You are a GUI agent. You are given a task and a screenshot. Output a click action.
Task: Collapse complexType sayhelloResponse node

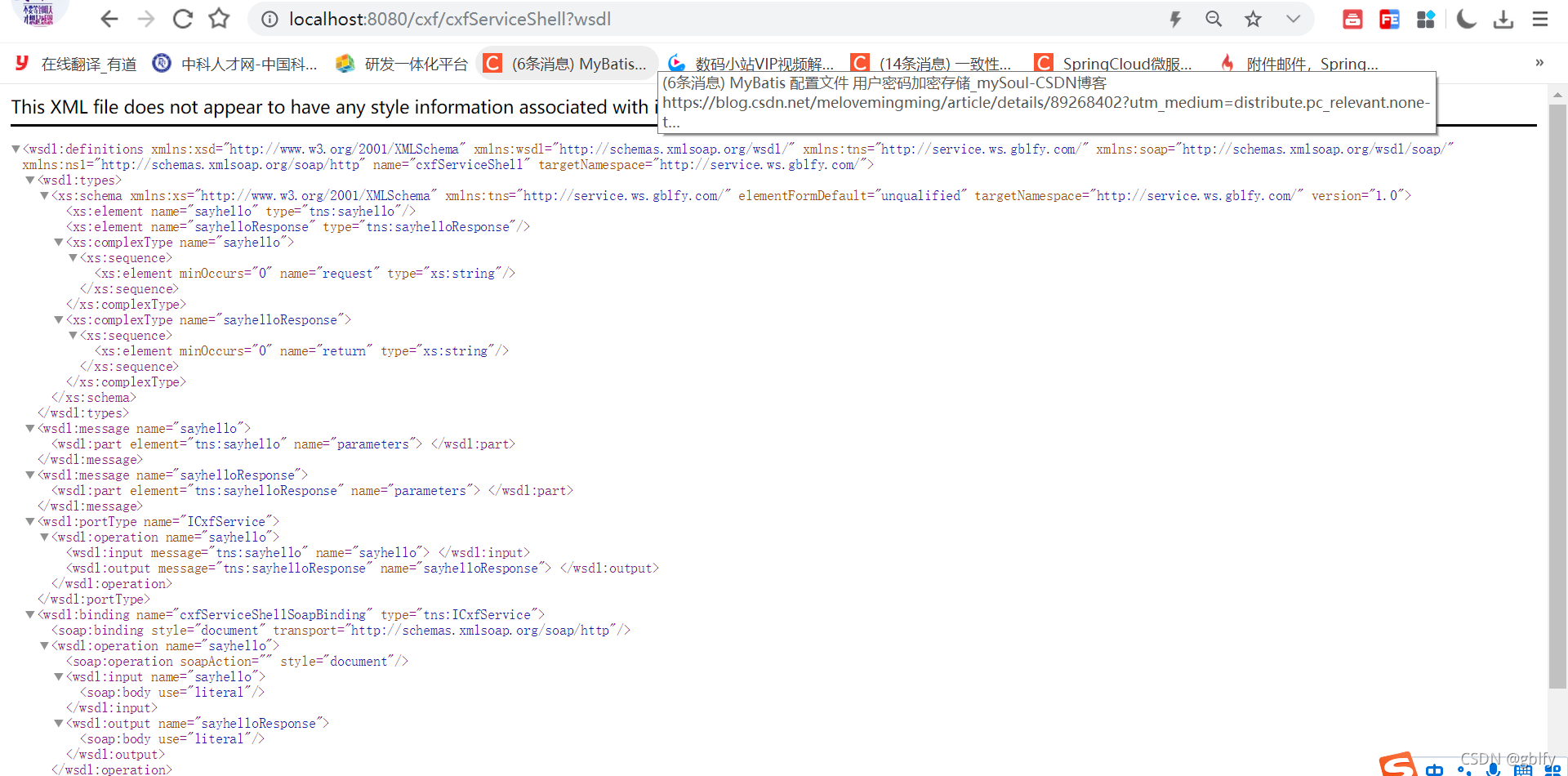click(x=59, y=319)
